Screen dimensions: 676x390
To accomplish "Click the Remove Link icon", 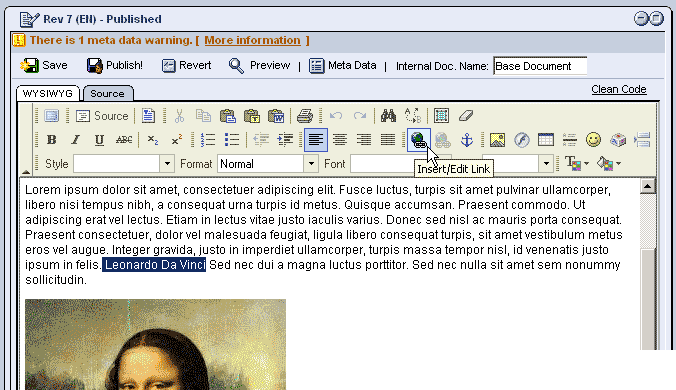I will coord(442,140).
